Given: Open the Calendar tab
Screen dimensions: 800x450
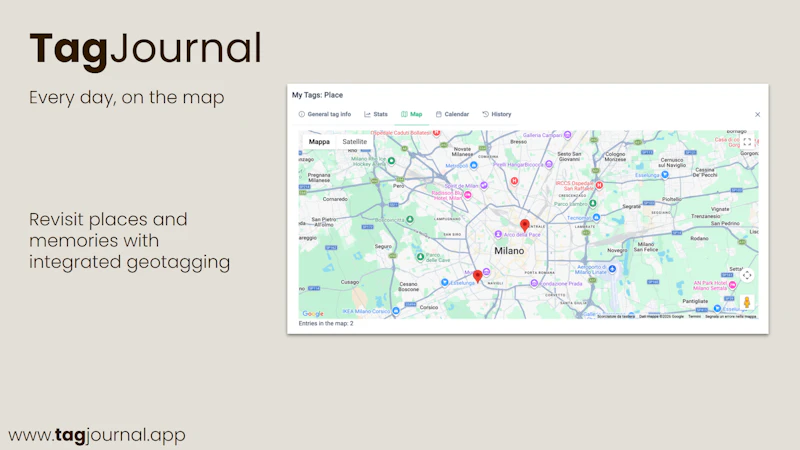Looking at the screenshot, I should click(x=452, y=114).
